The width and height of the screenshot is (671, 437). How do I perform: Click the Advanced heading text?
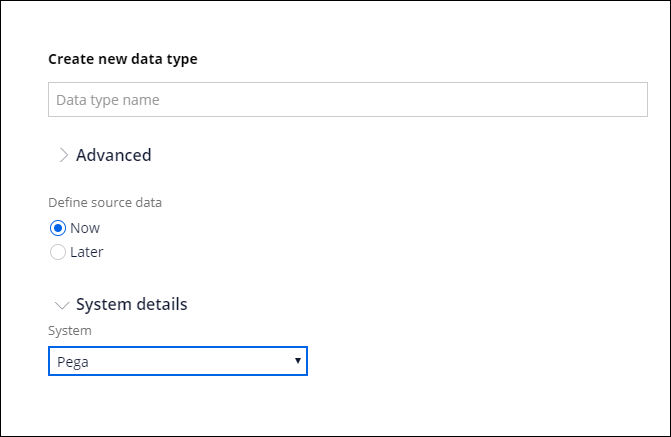[x=113, y=155]
